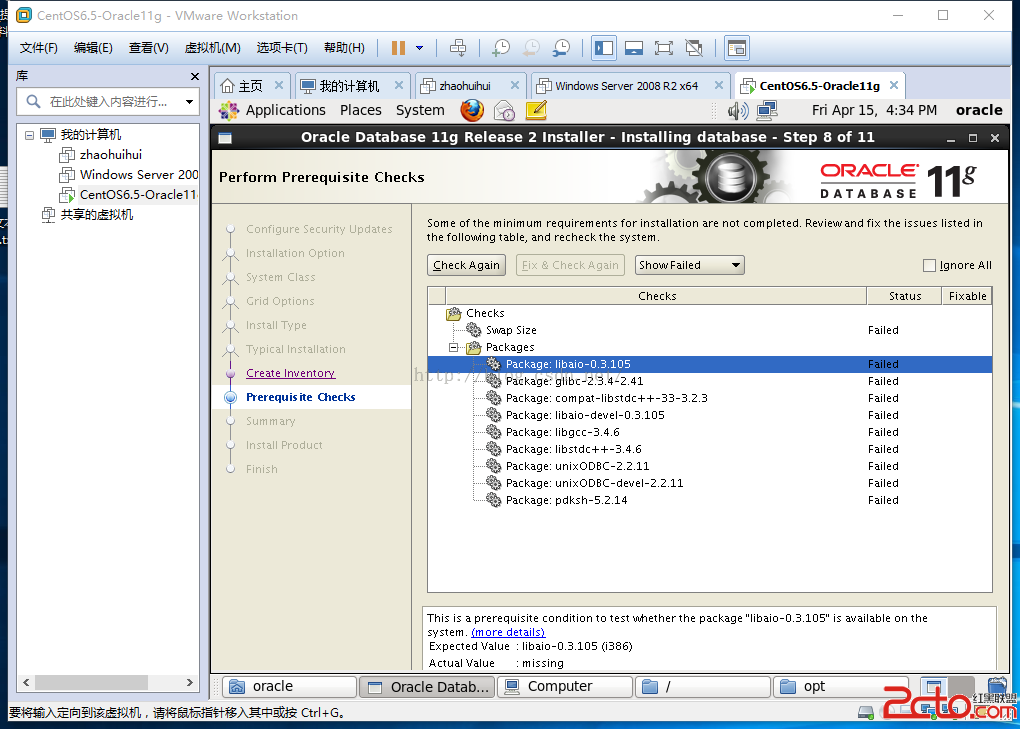Viewport: 1020px width, 729px height.
Task: Open power options dropdown next to pause
Action: coord(420,47)
